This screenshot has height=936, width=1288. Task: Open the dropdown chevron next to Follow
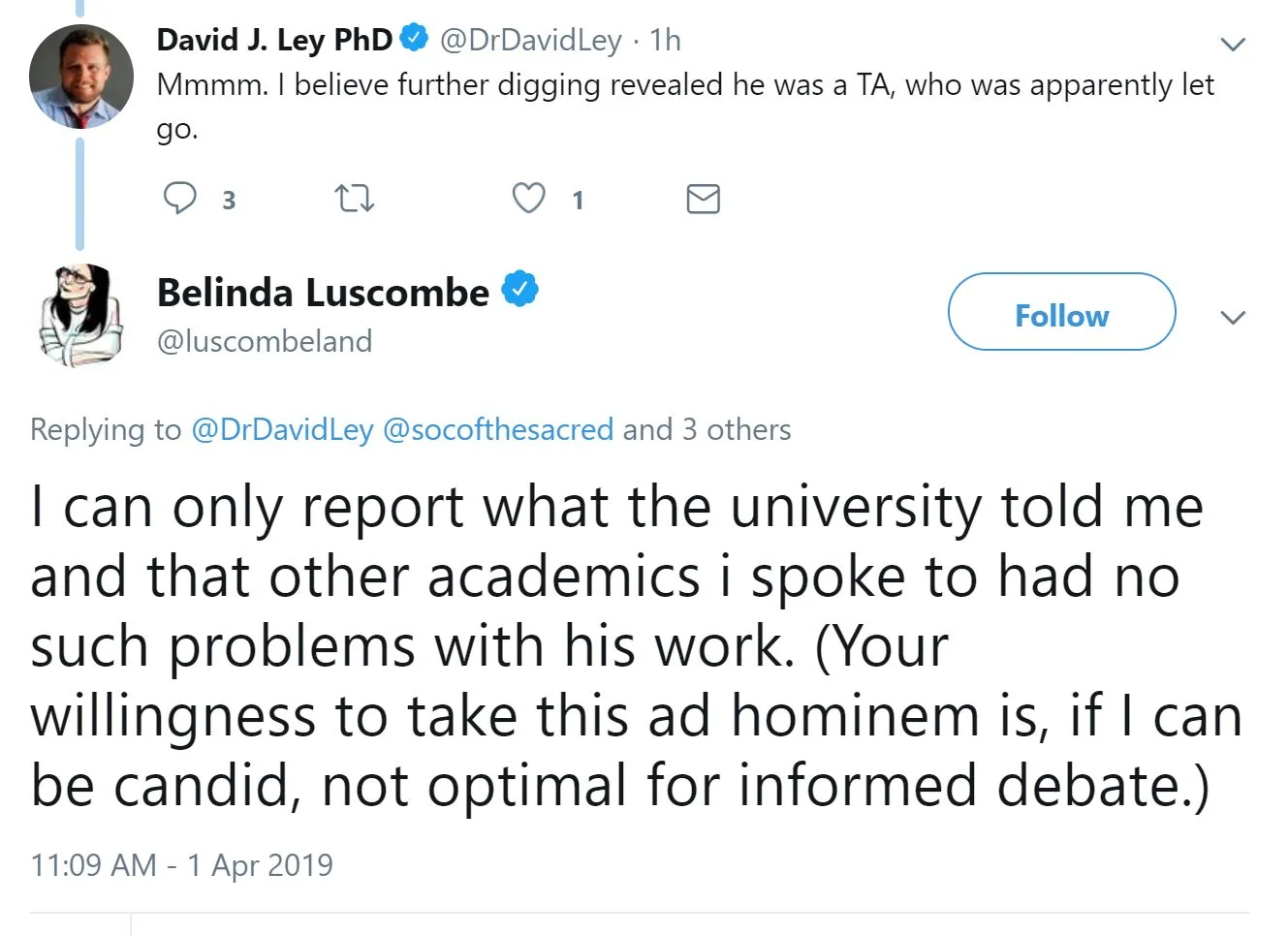tap(1232, 317)
